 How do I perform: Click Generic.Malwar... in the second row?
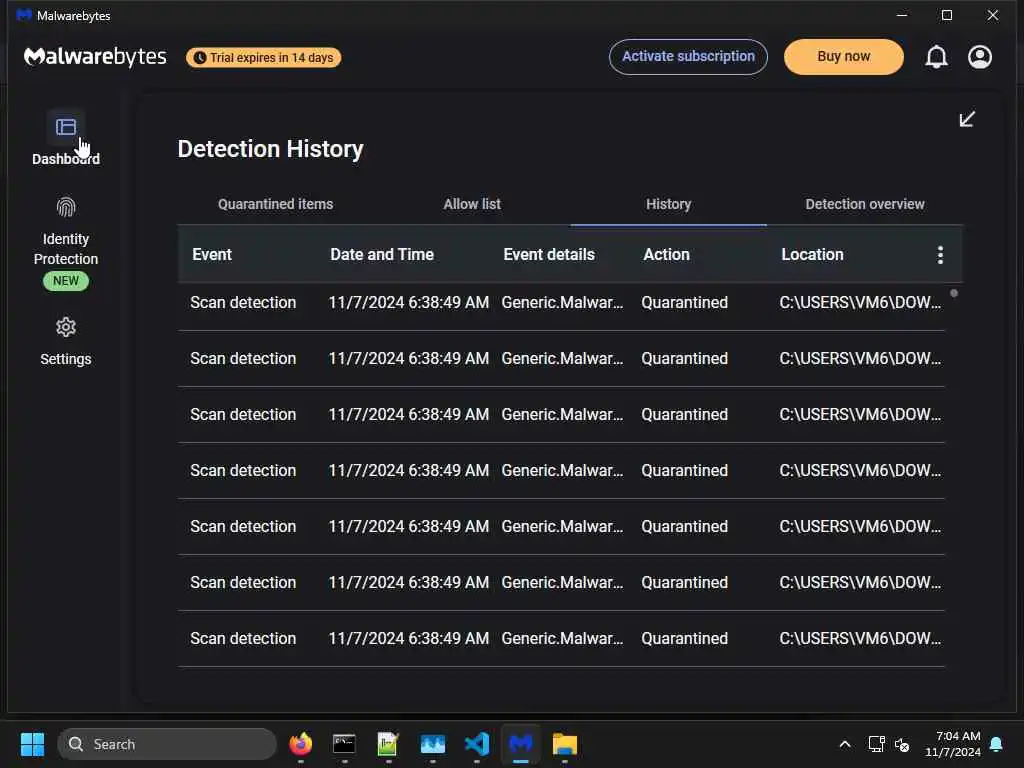[x=562, y=359]
